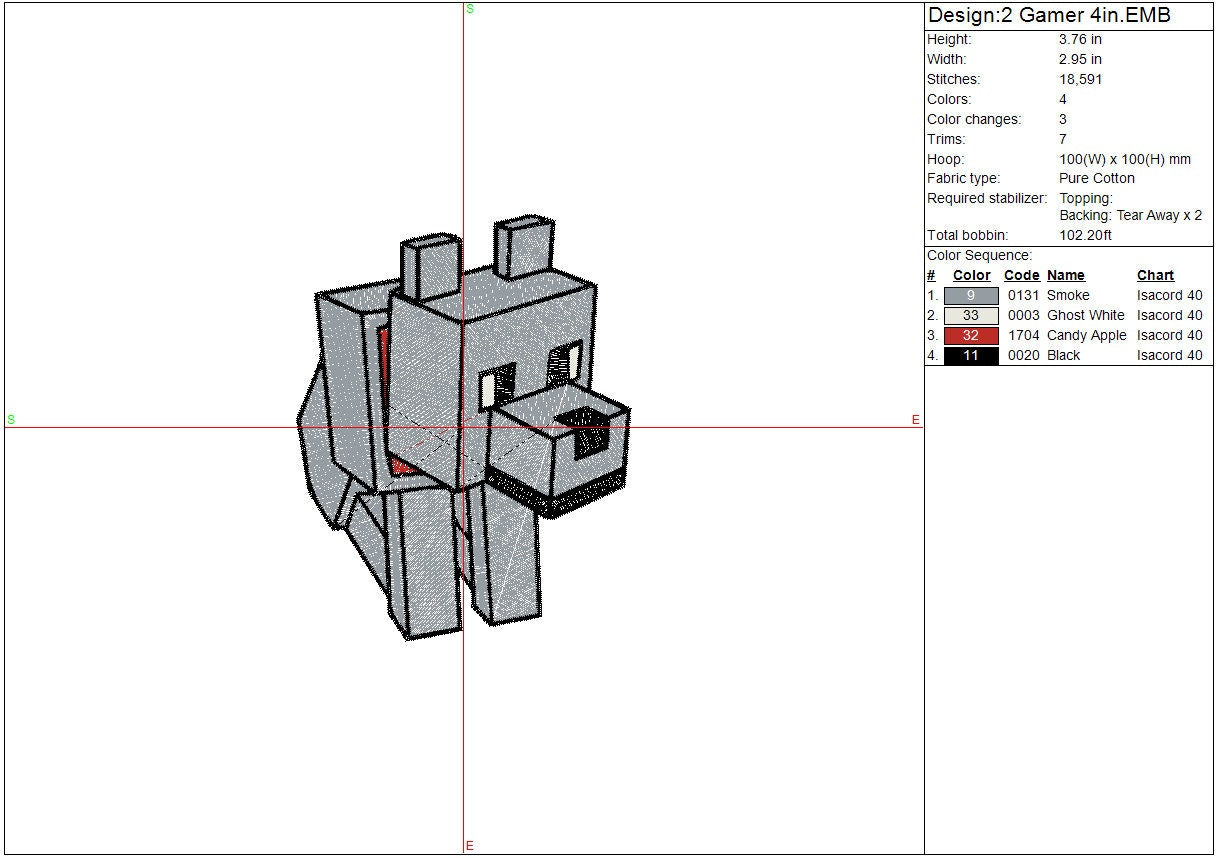This screenshot has width=1218, height=858.
Task: Click the green S marker on left edge
Action: coord(11,420)
